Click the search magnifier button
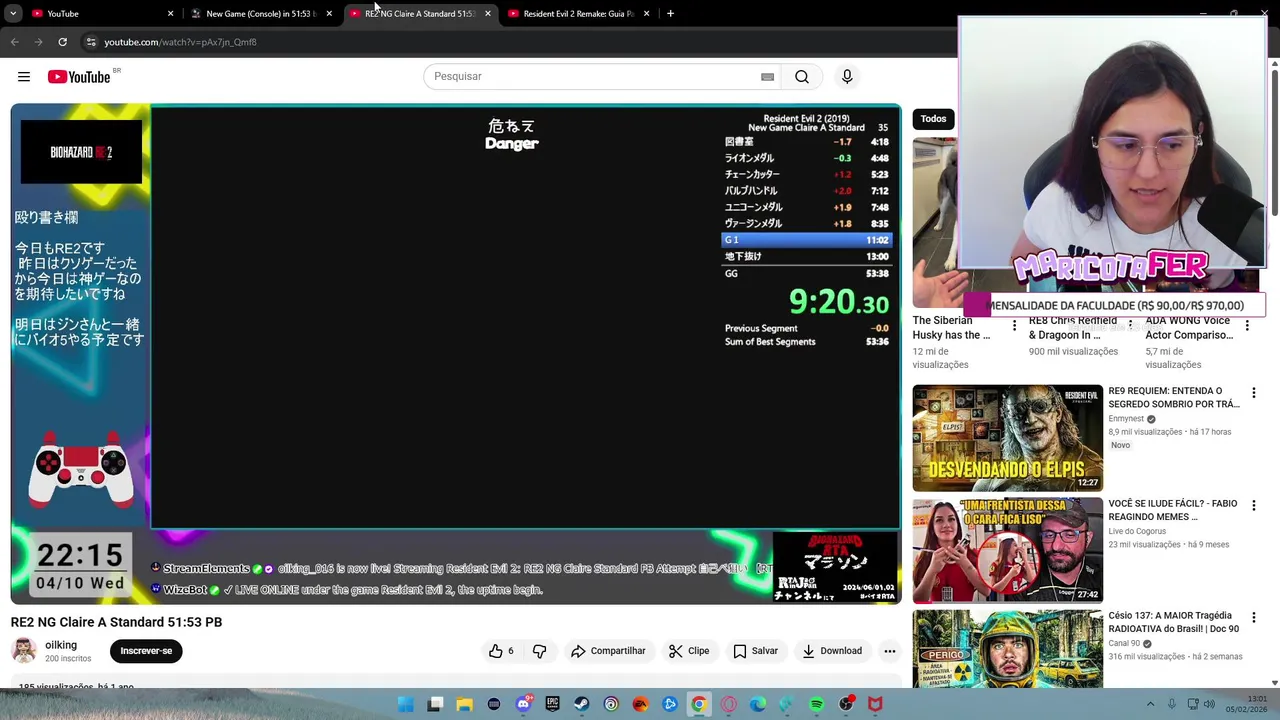Screen dimensions: 1280x720 click(x=802, y=77)
